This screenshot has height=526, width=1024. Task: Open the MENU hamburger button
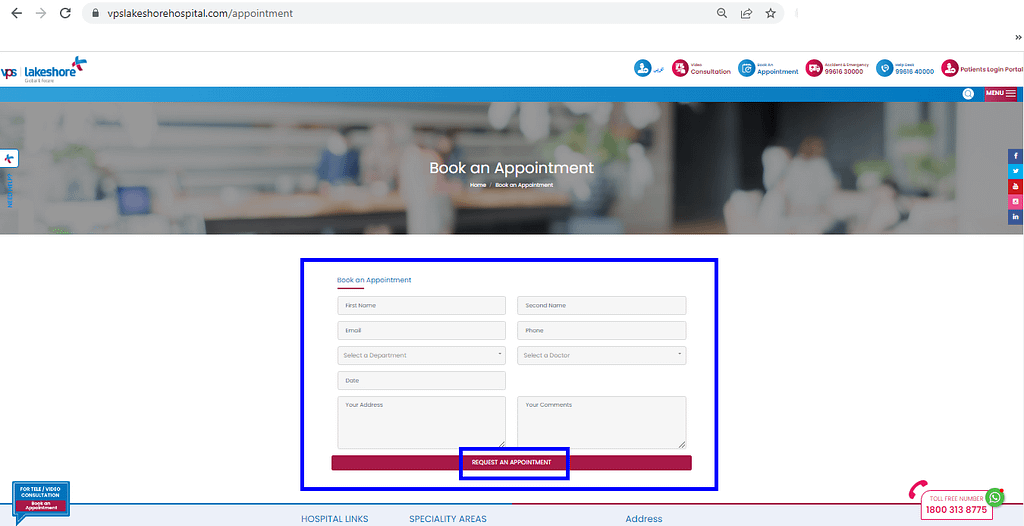[1000, 93]
